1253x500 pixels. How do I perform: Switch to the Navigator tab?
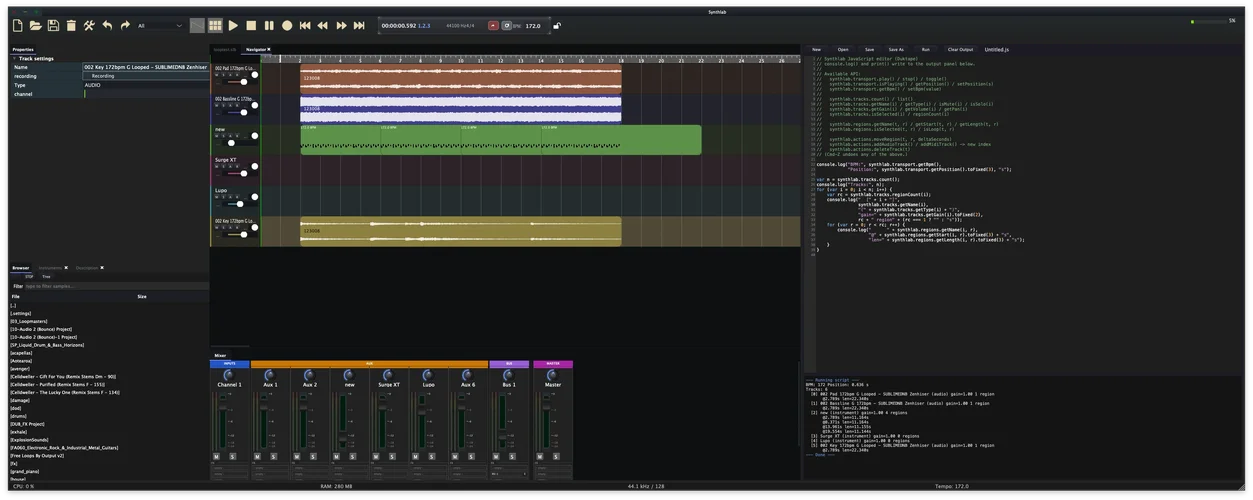point(256,49)
